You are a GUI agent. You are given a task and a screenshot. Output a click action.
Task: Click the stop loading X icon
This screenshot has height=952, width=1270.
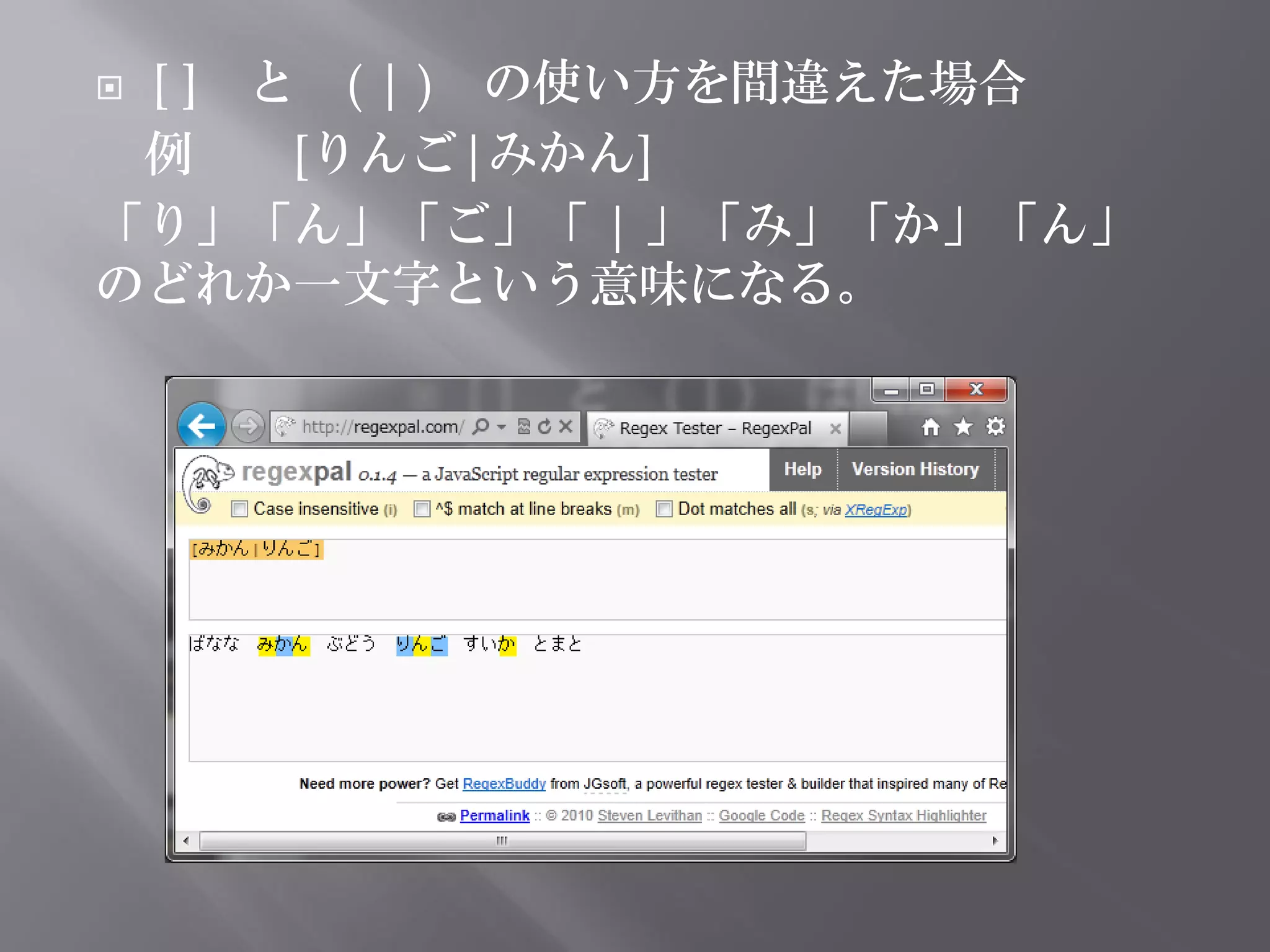click(566, 426)
